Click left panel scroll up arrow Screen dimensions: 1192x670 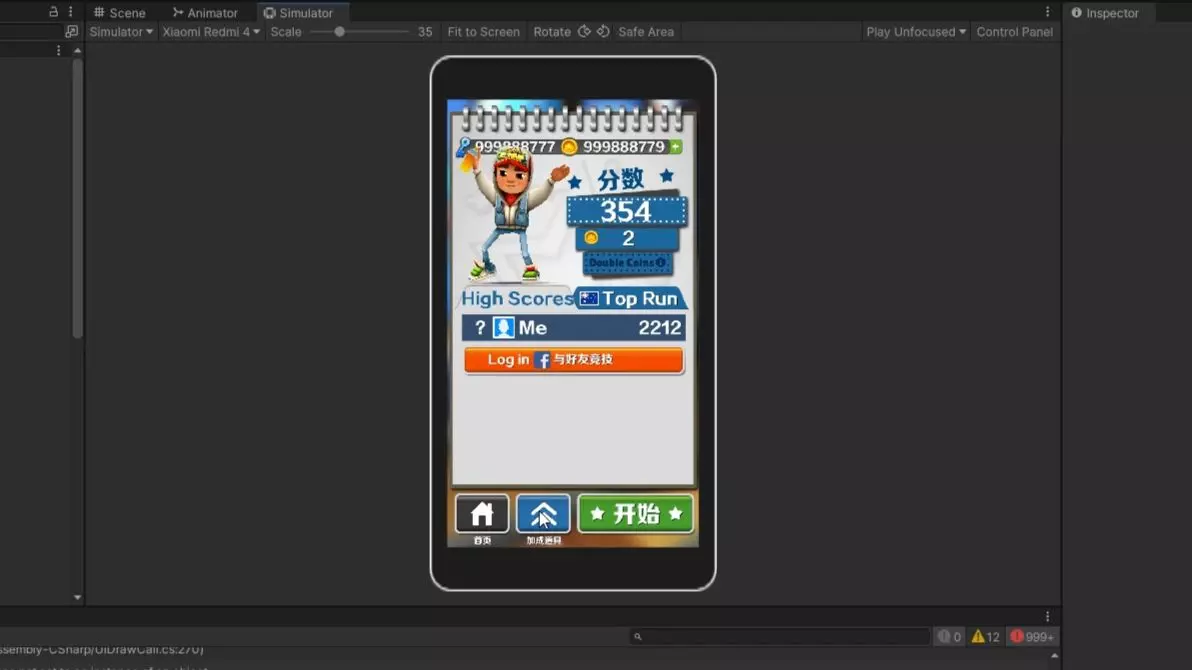point(78,50)
